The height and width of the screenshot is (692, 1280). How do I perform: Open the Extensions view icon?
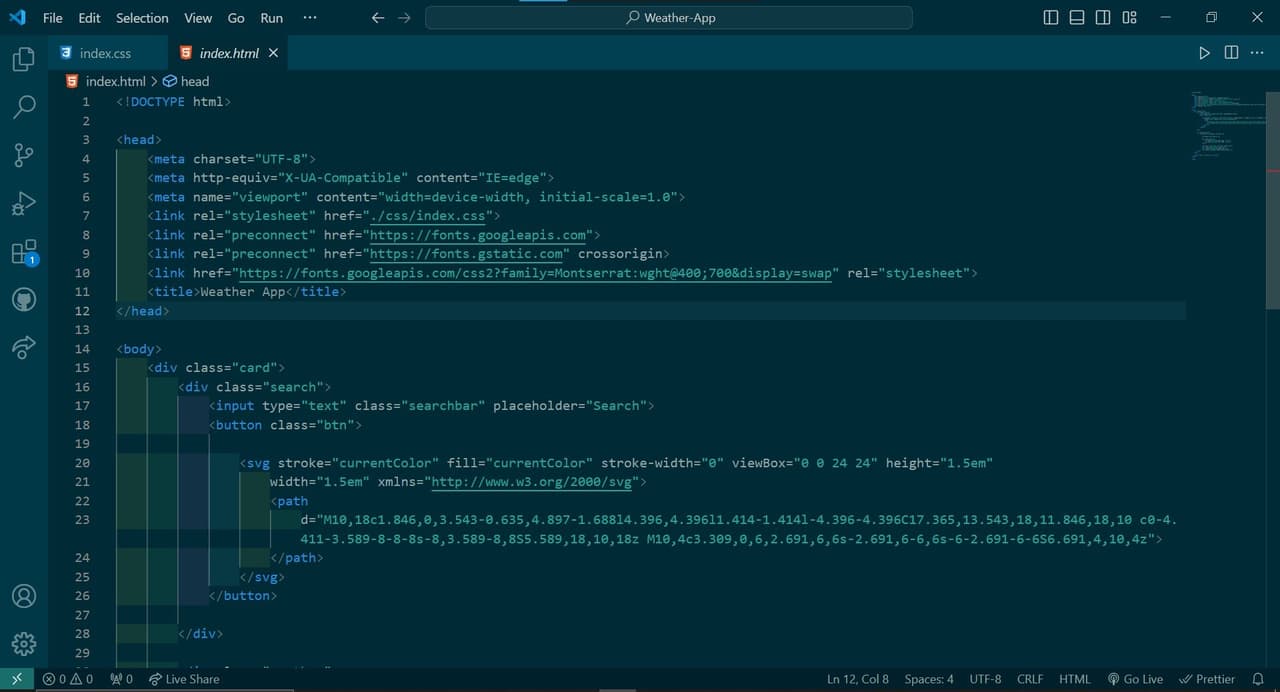(24, 252)
